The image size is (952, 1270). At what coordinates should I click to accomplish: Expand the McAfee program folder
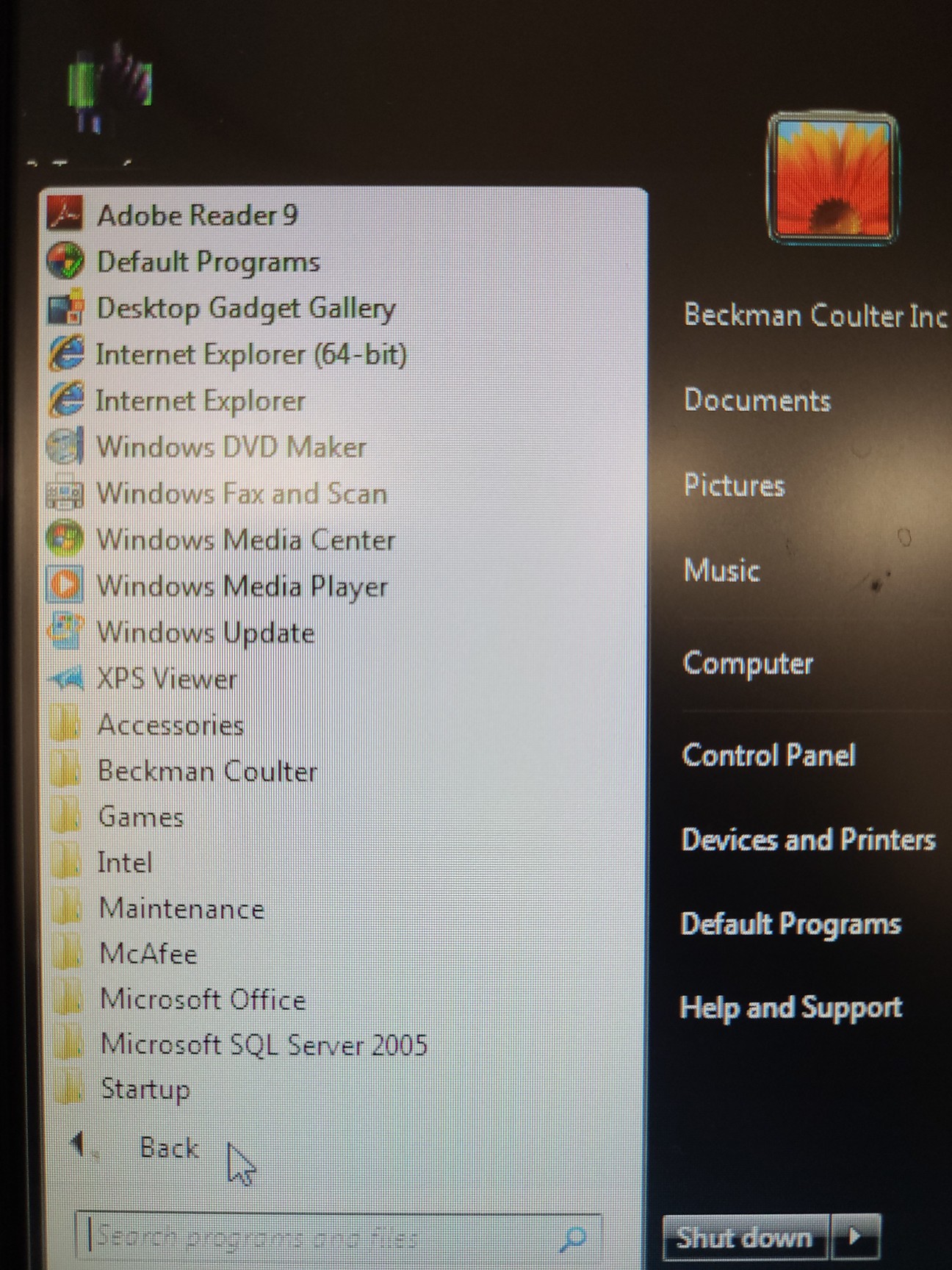[148, 954]
